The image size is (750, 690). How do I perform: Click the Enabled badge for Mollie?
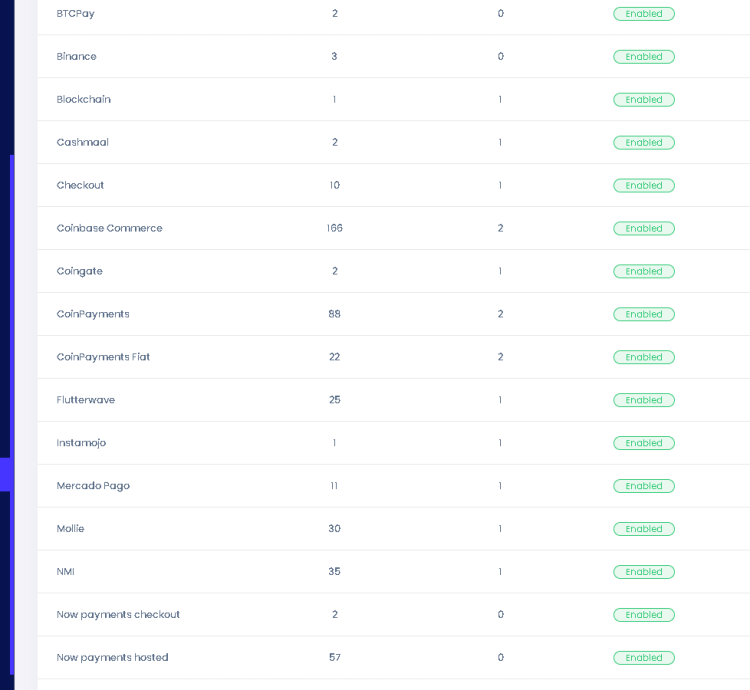[643, 529]
